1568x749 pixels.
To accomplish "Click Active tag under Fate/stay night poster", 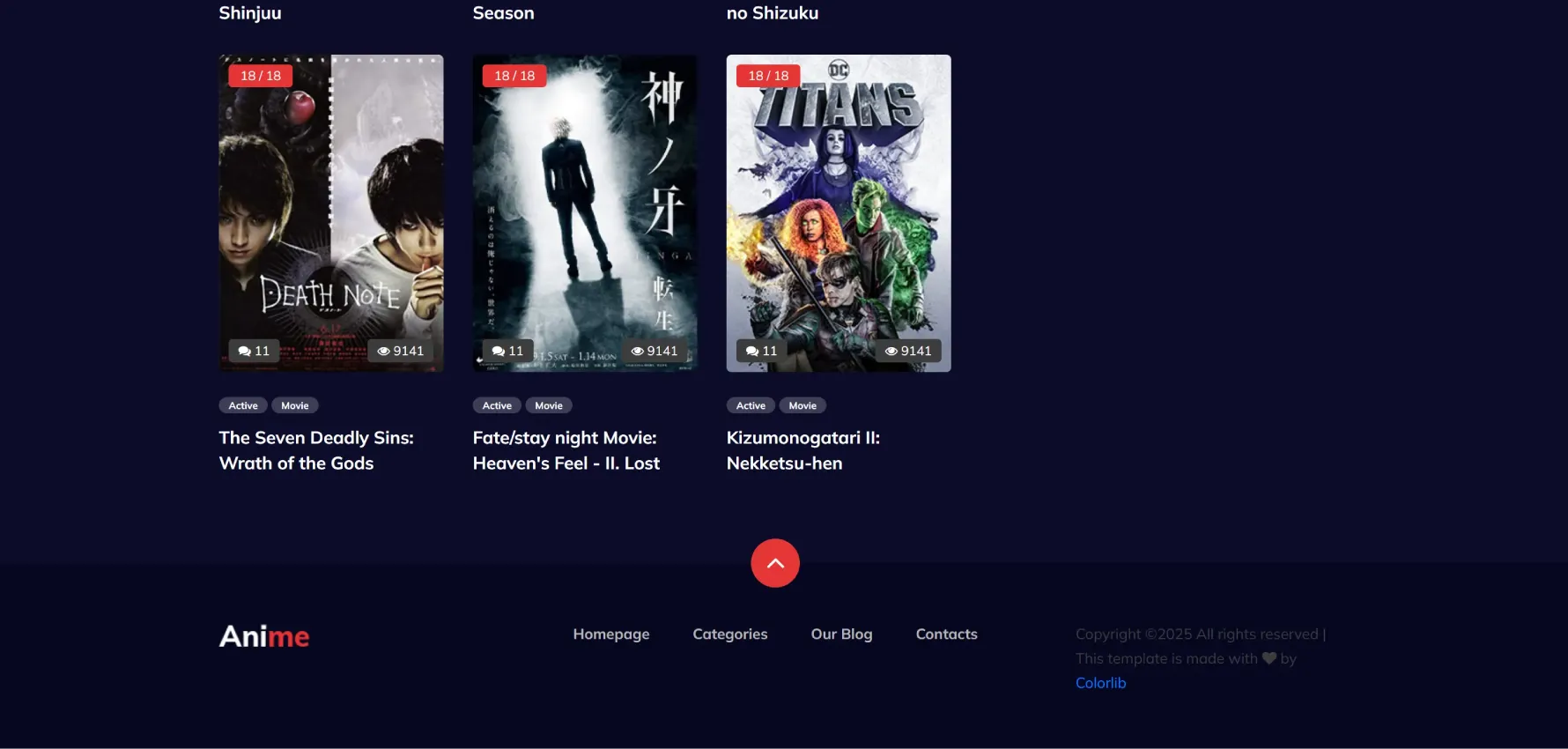I will [x=497, y=405].
